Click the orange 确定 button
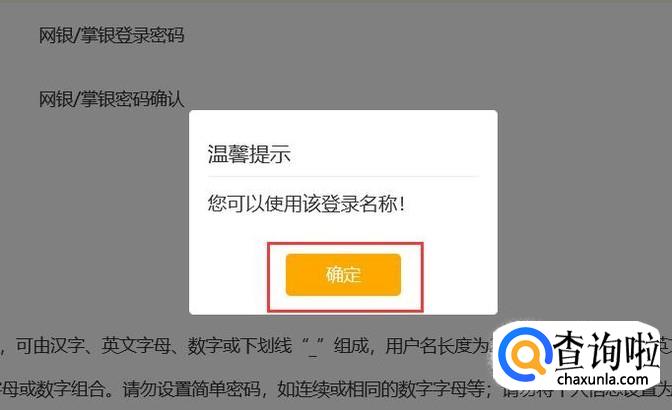 point(343,275)
